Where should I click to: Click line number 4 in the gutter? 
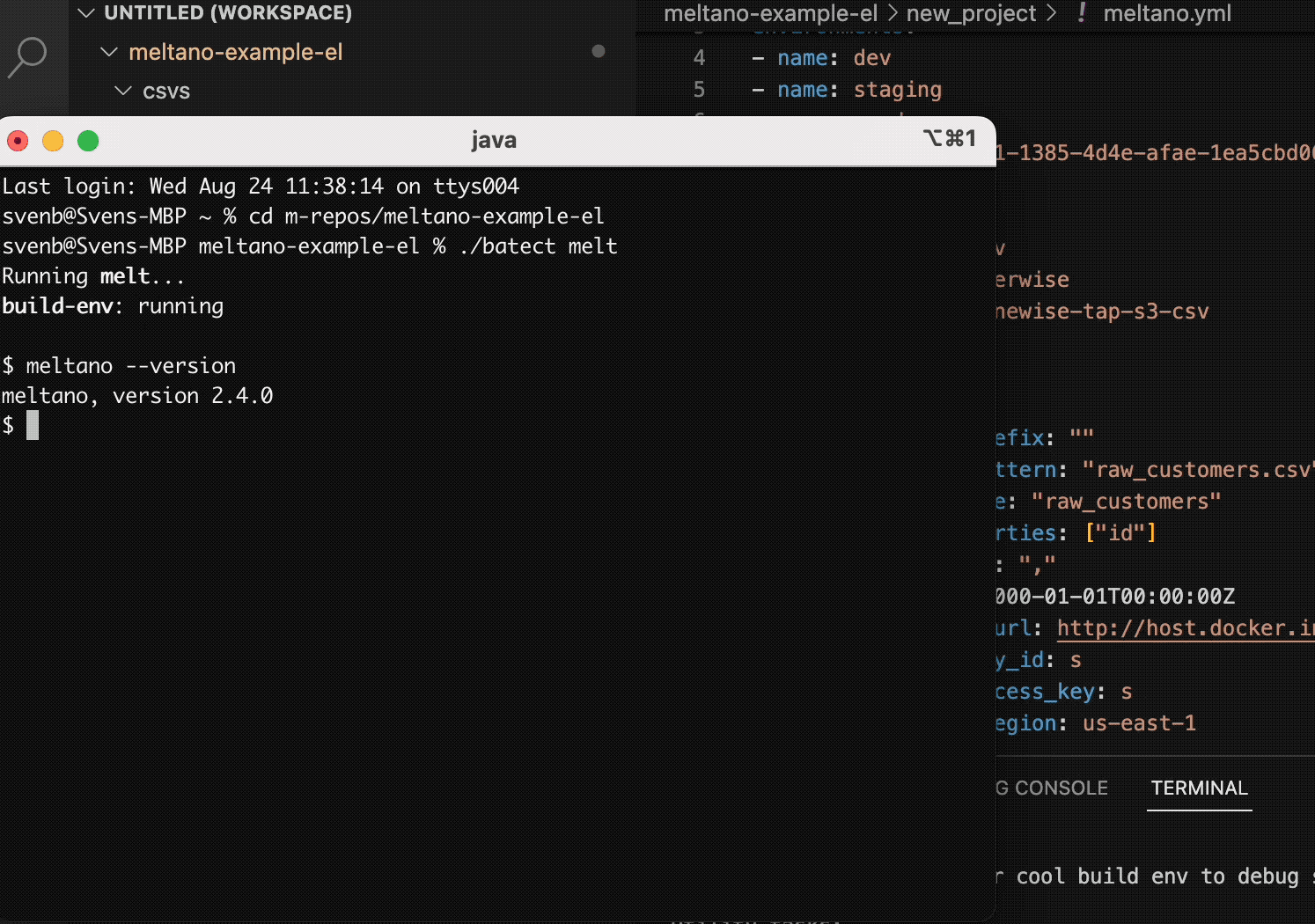click(699, 58)
